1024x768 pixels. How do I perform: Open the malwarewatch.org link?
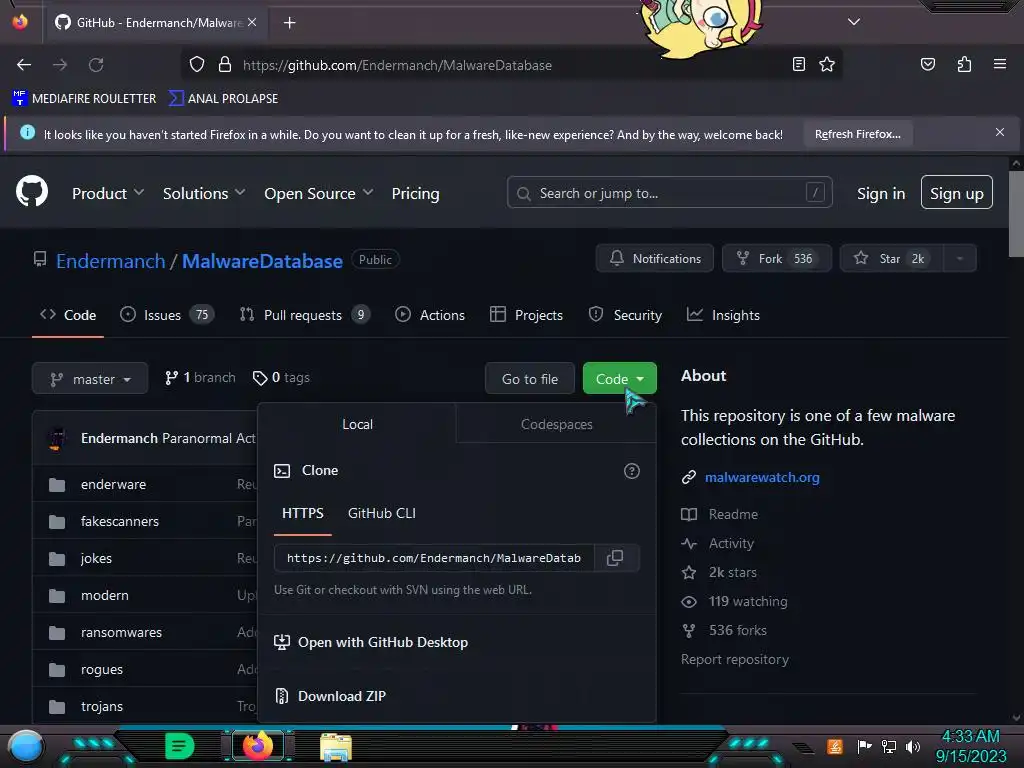coord(761,477)
